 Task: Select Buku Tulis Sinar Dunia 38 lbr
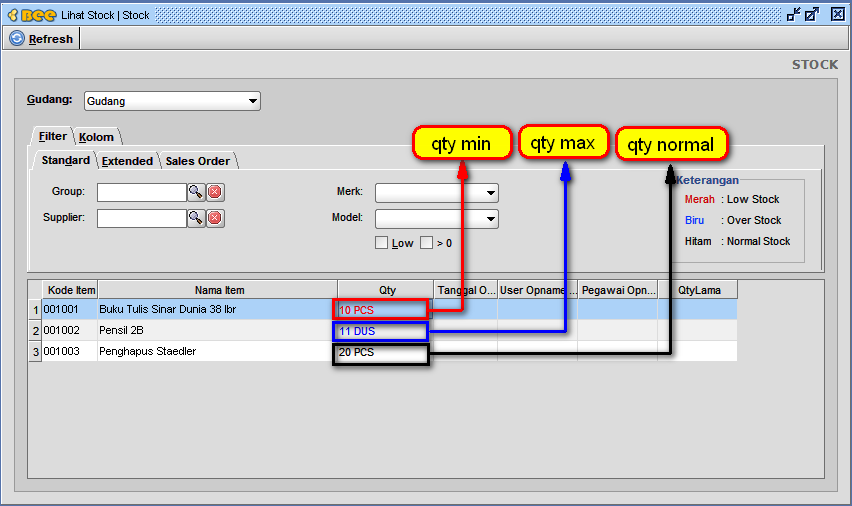(217, 309)
